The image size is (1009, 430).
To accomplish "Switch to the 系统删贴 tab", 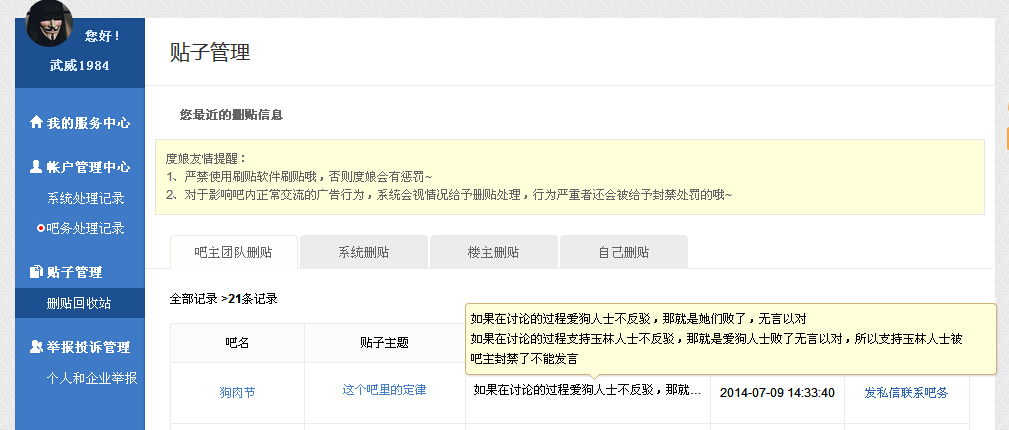I will 364,252.
